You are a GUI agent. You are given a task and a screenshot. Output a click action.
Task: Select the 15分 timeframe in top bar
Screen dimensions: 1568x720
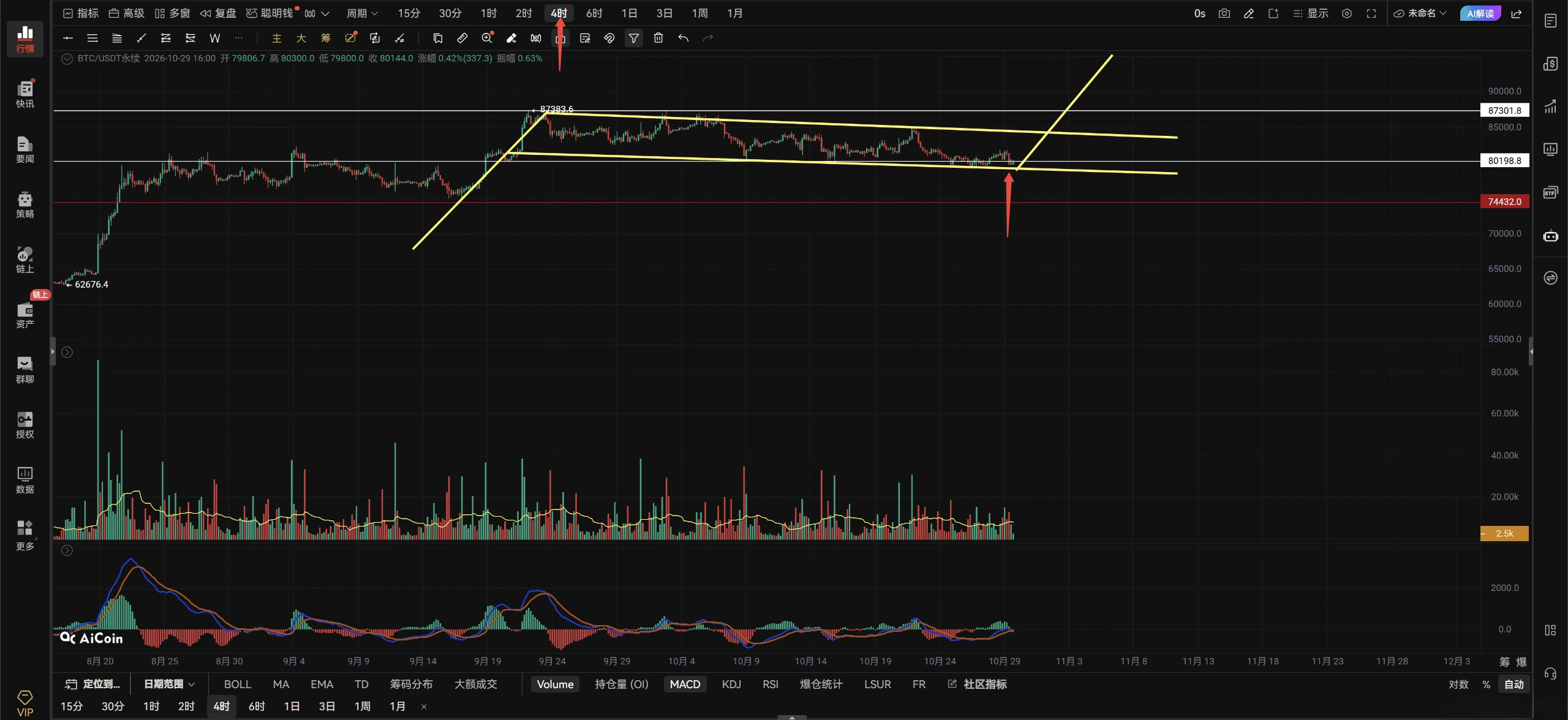click(x=409, y=13)
